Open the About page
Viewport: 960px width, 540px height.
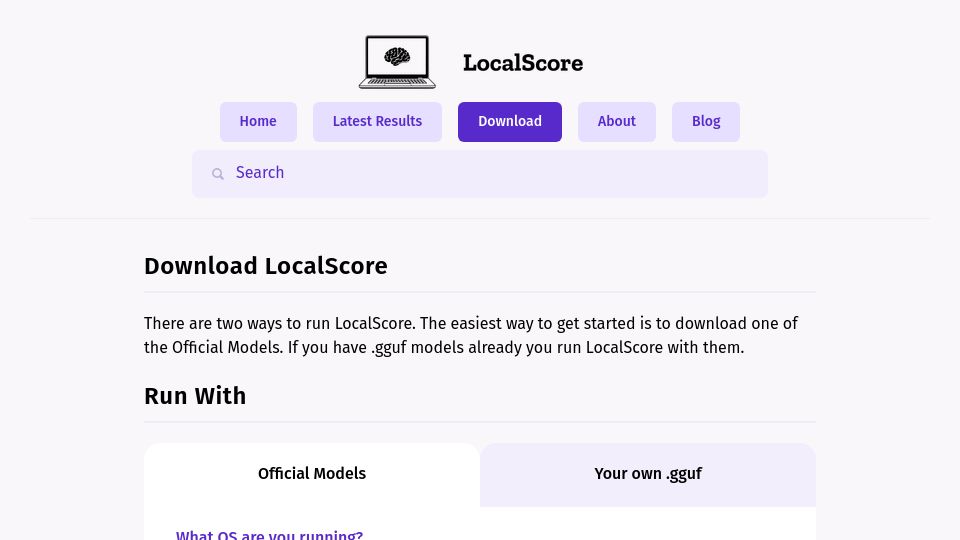click(x=617, y=122)
